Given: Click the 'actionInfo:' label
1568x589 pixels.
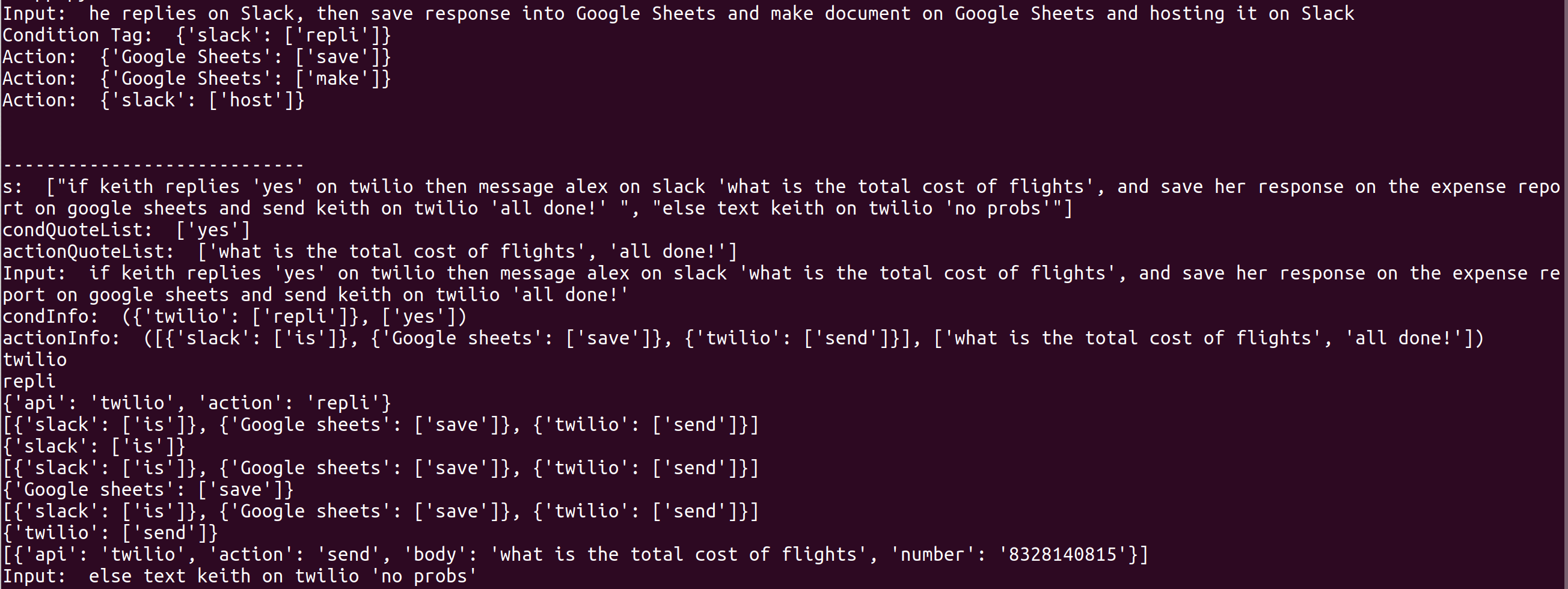Looking at the screenshot, I should [x=61, y=338].
